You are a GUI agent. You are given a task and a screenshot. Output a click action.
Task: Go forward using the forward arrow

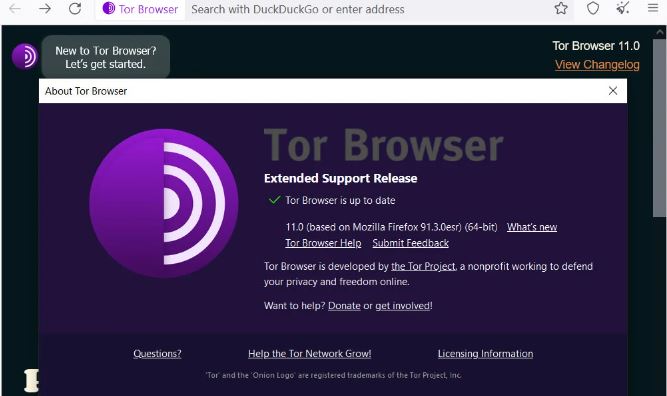pos(45,9)
